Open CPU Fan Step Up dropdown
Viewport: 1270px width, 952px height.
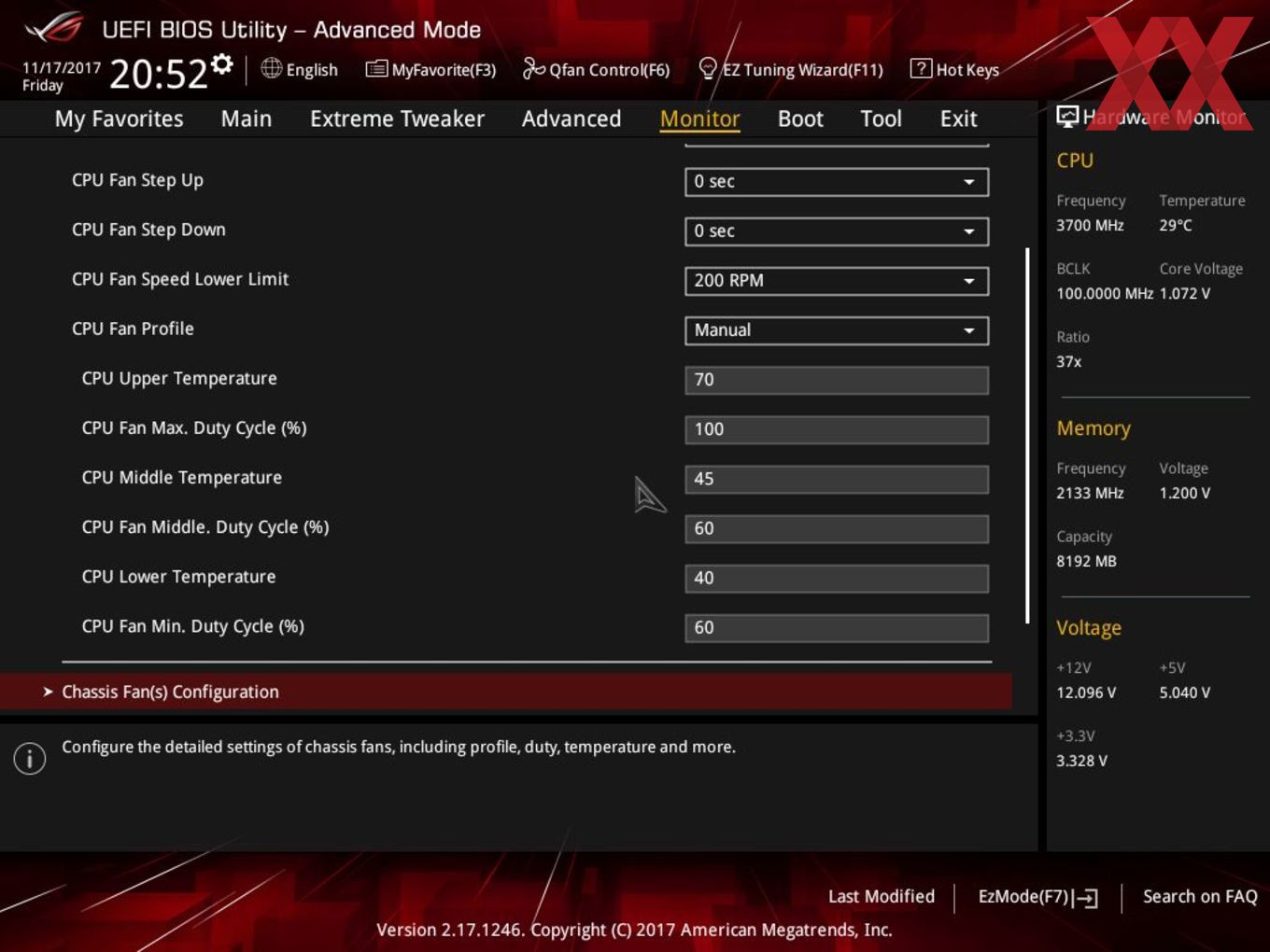837,182
